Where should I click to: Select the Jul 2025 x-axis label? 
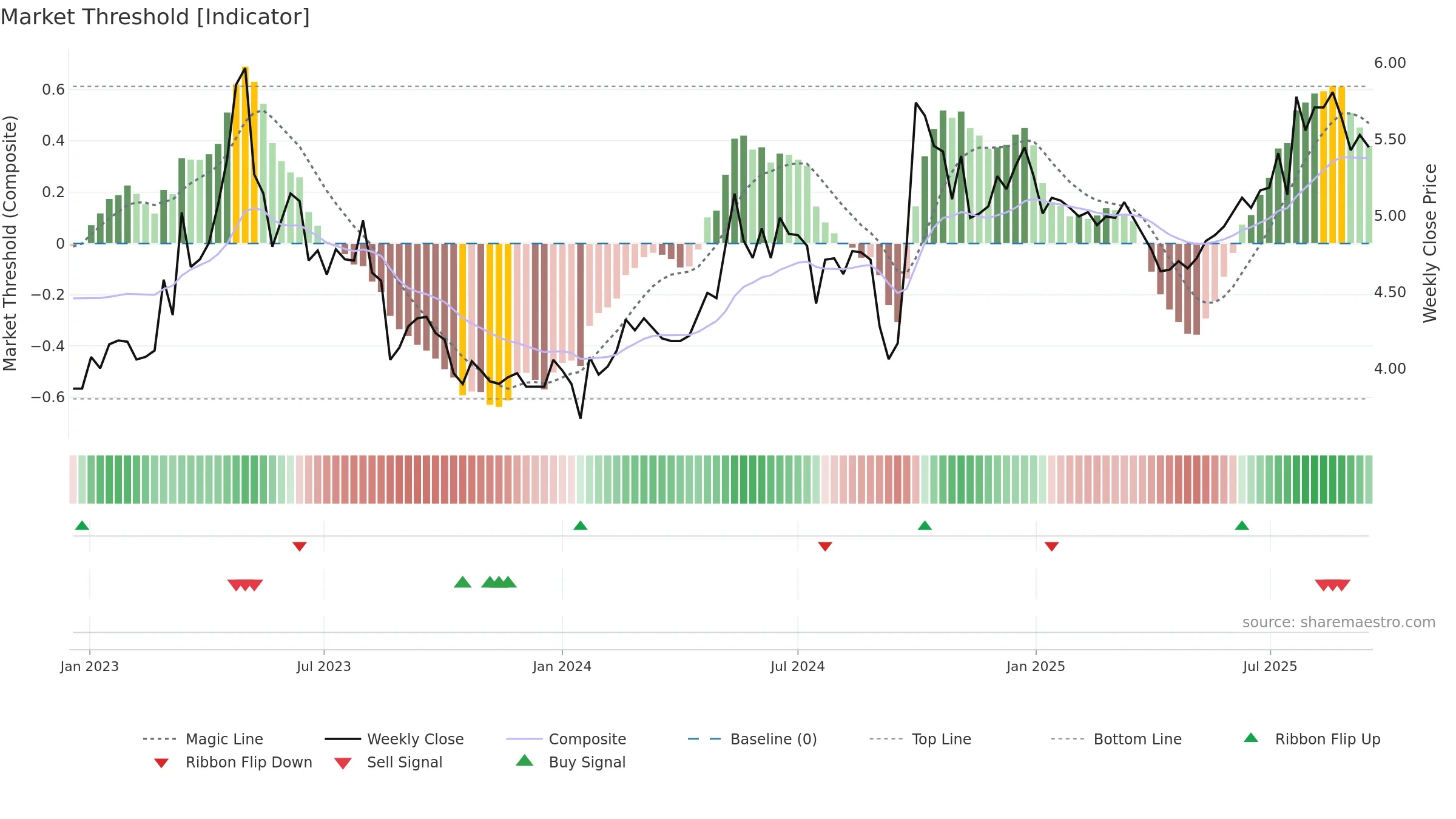1270,666
